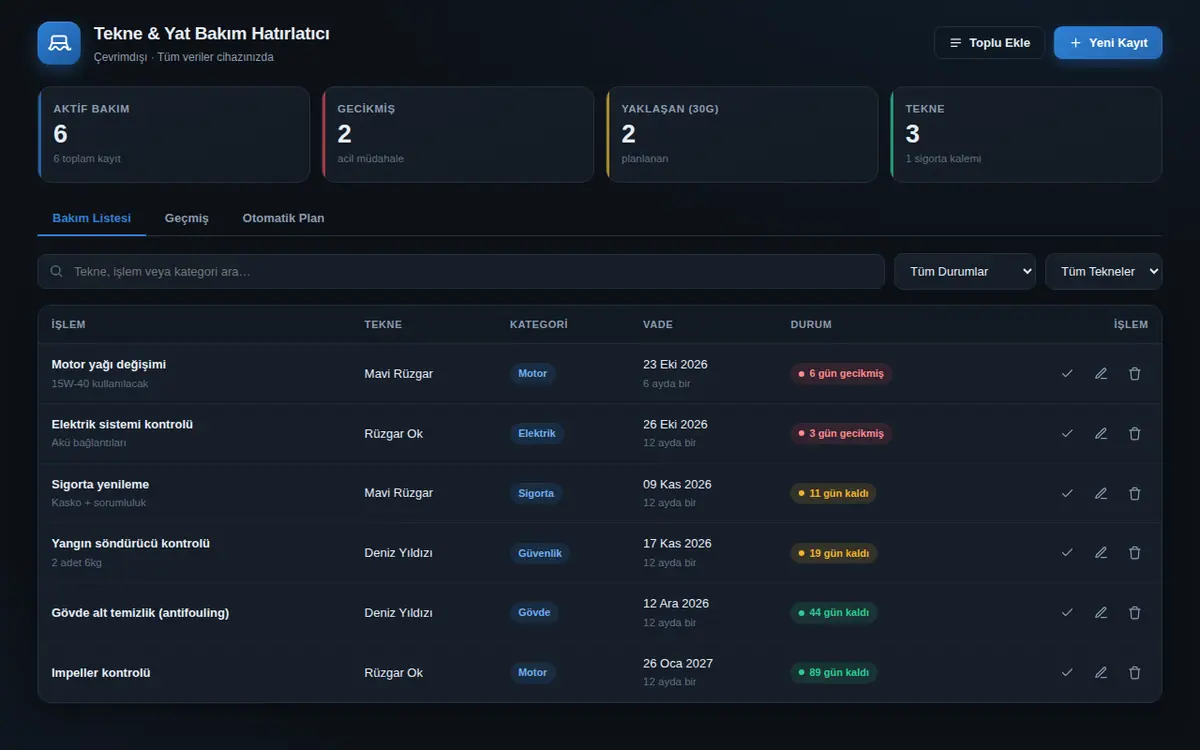This screenshot has width=1200, height=750.
Task: Mark Elektrik sistemi kontrolü as done
Action: pos(1067,434)
